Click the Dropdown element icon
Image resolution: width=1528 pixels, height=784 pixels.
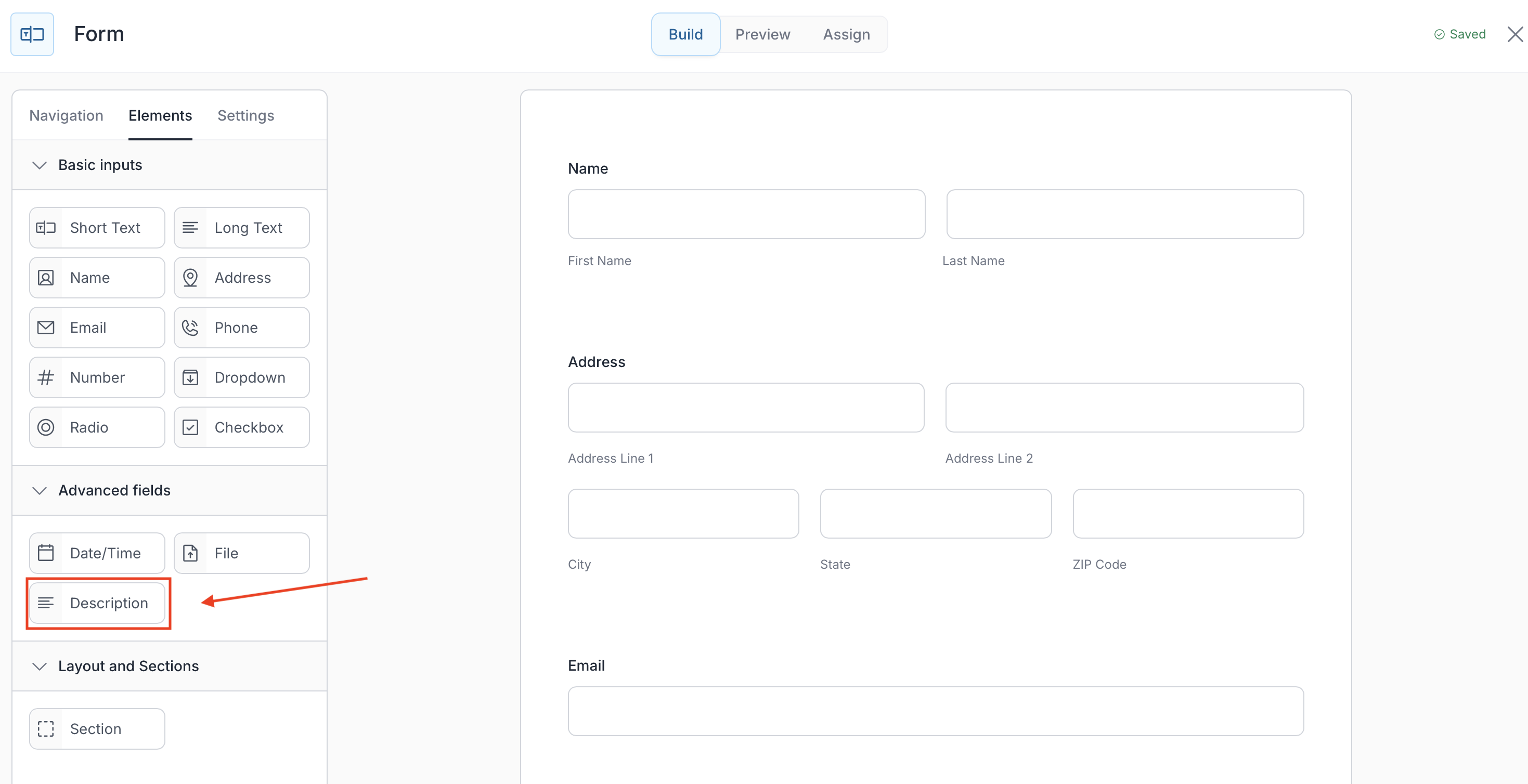click(190, 377)
